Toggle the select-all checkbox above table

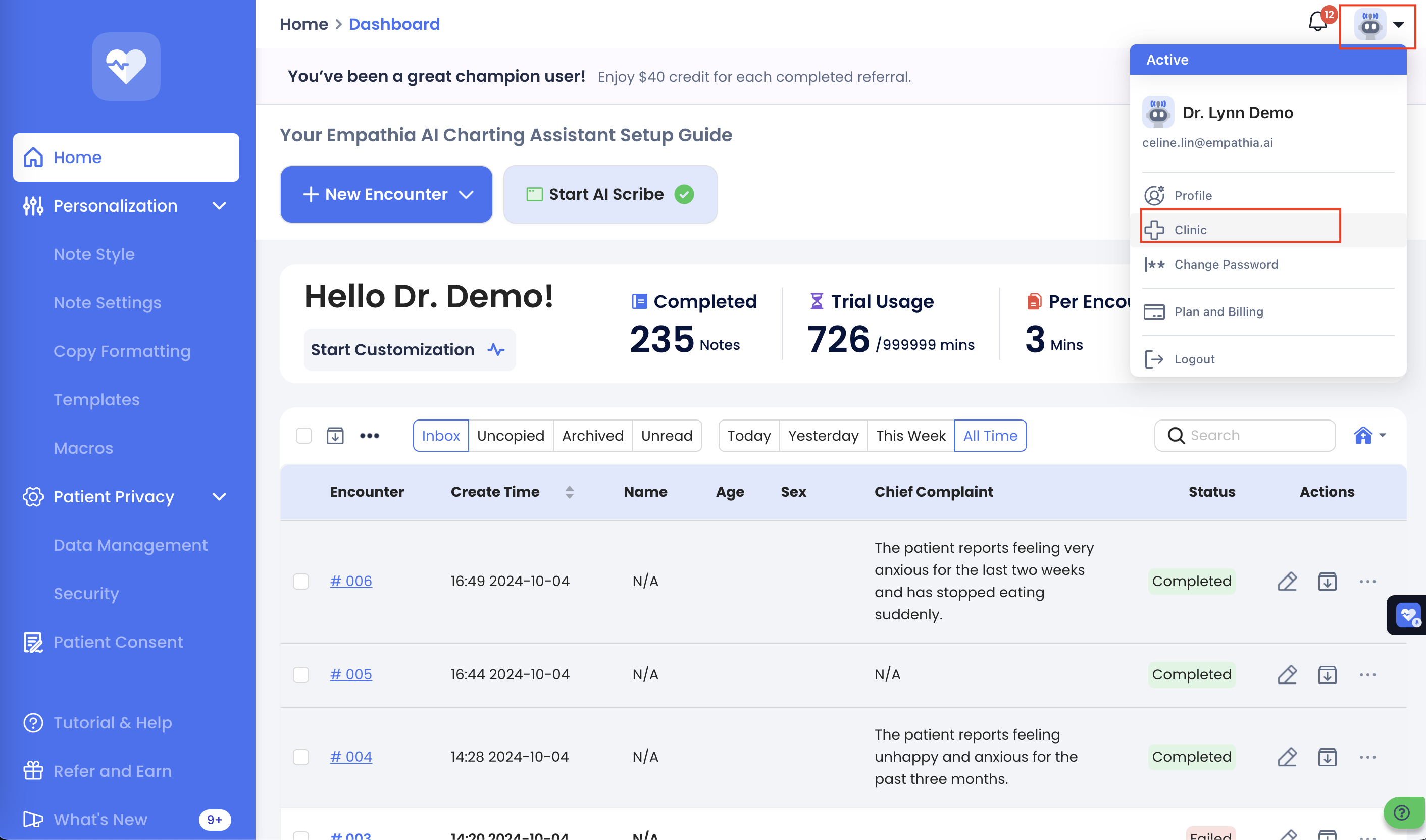pyautogui.click(x=304, y=435)
